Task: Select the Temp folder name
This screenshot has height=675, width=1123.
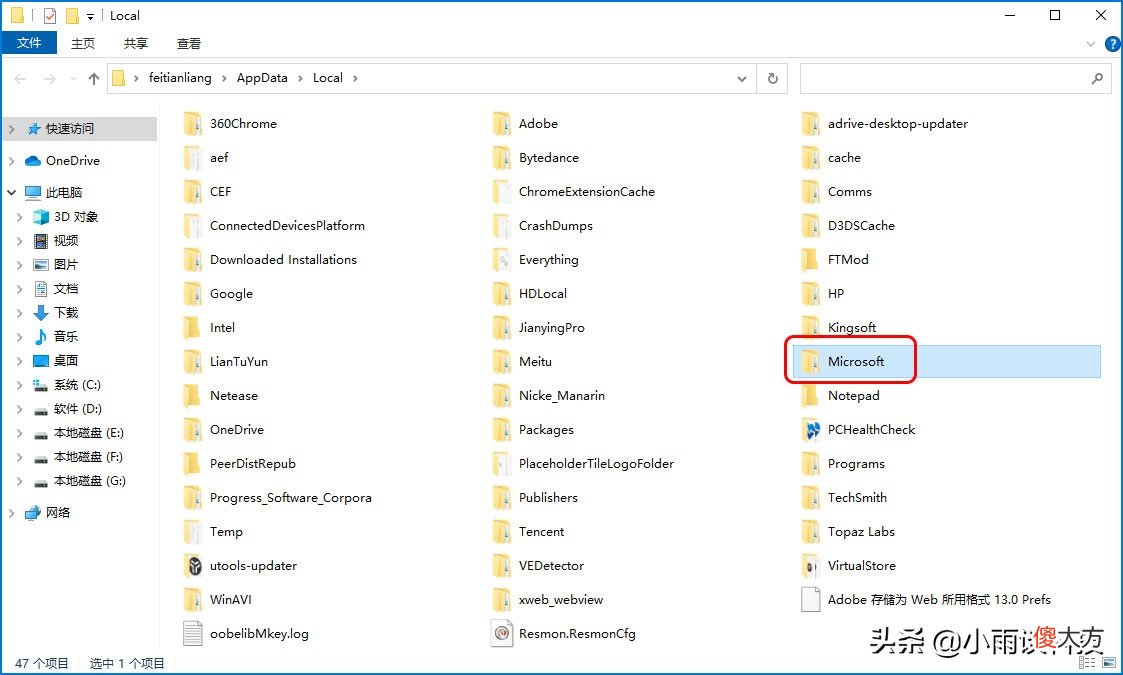Action: [226, 532]
